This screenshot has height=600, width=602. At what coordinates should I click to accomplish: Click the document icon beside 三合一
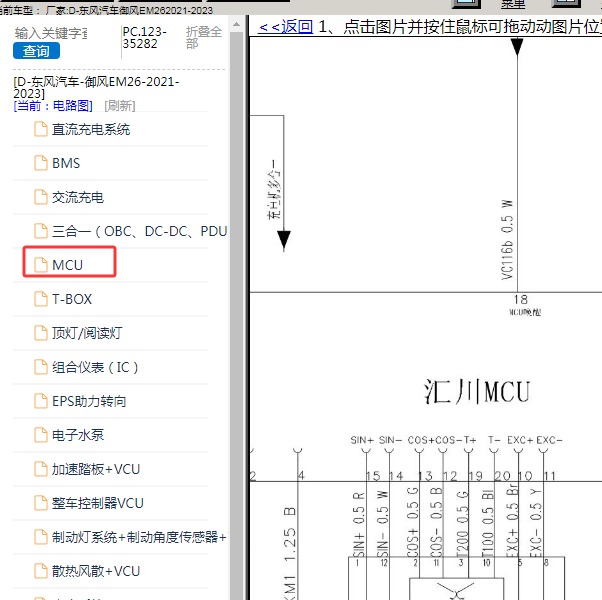click(x=41, y=231)
